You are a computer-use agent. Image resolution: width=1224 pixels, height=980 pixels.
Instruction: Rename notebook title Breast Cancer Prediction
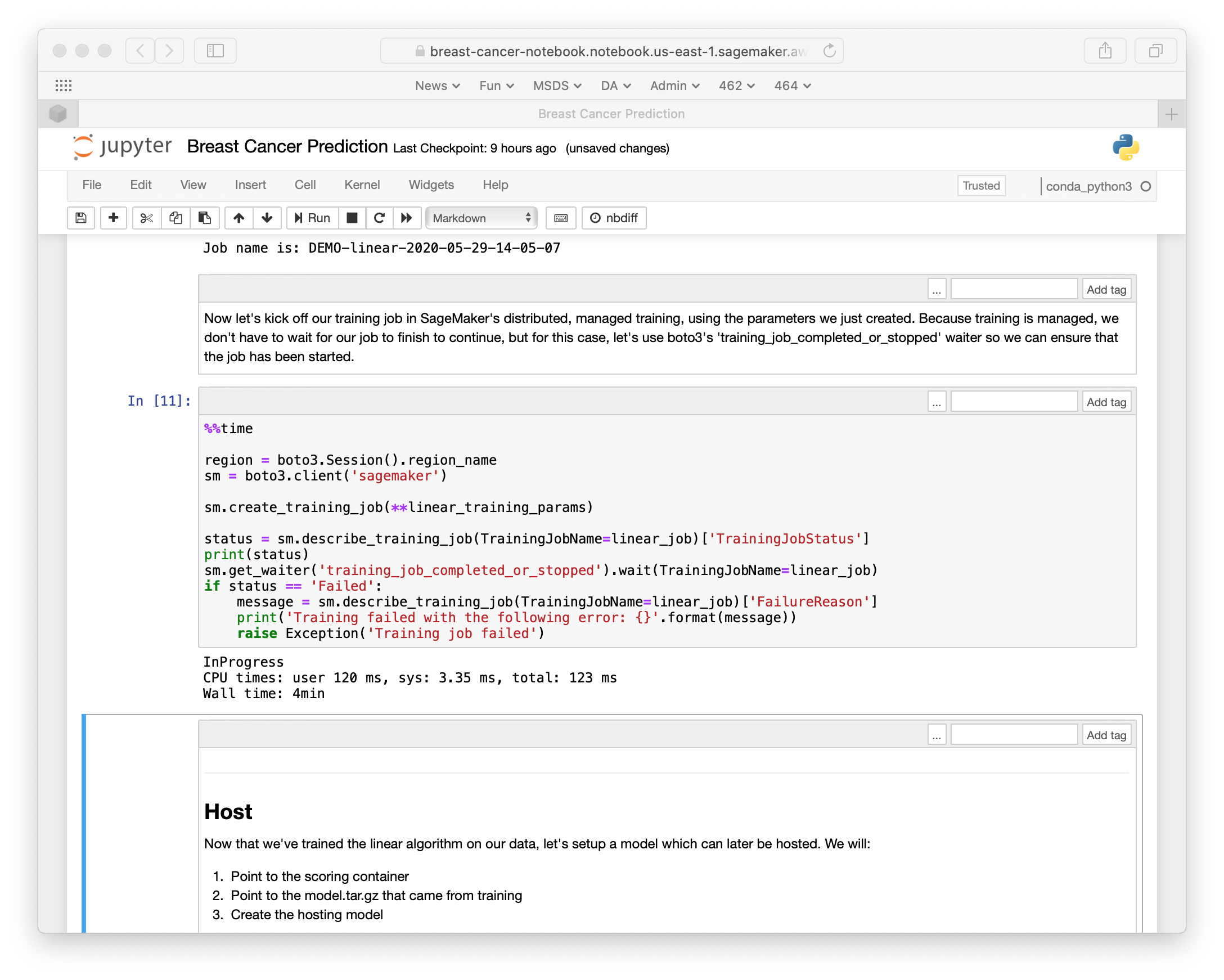pyautogui.click(x=287, y=146)
